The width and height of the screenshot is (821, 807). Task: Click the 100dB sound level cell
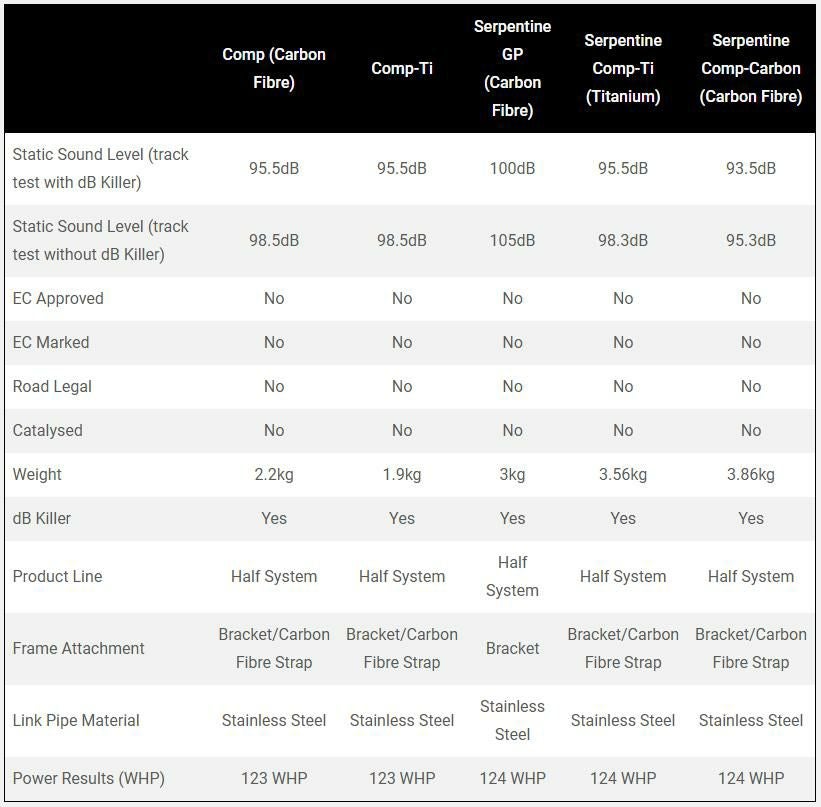pos(512,168)
